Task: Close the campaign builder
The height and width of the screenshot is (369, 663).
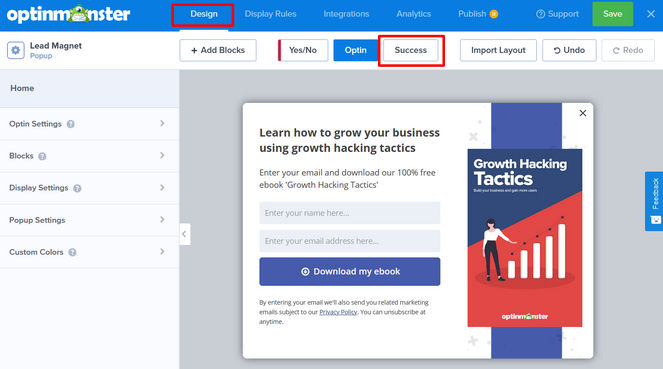Action: point(651,14)
